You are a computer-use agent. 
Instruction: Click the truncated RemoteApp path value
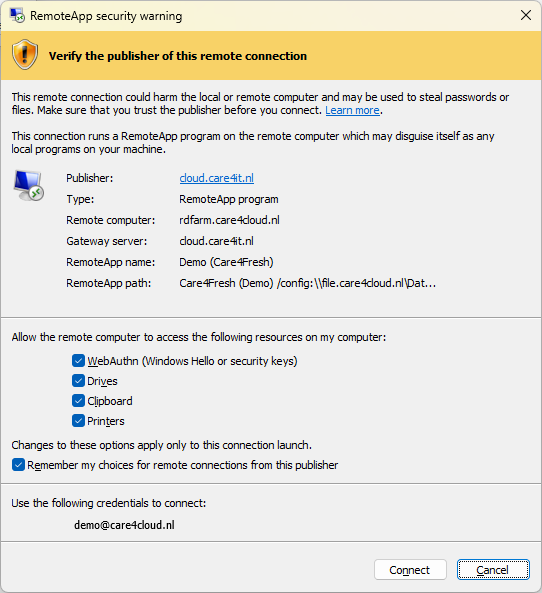coord(307,283)
